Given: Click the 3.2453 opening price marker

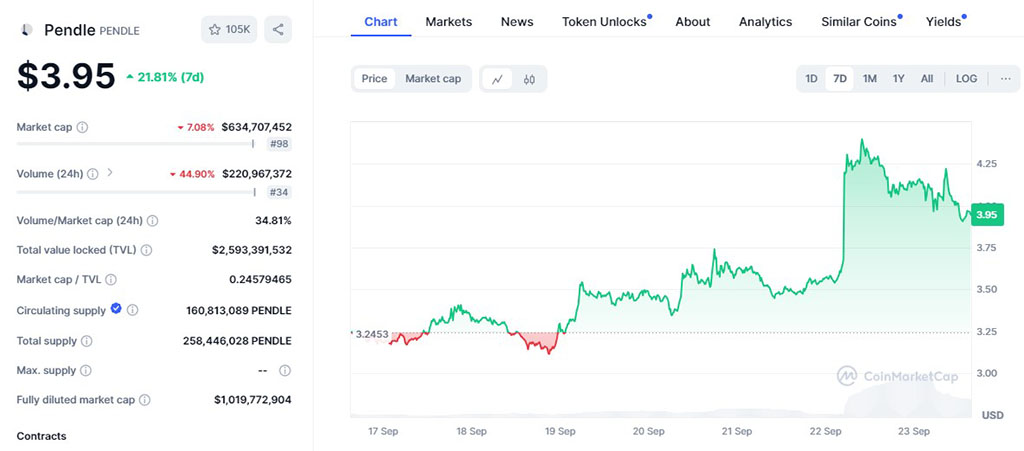Looking at the screenshot, I should coord(372,334).
